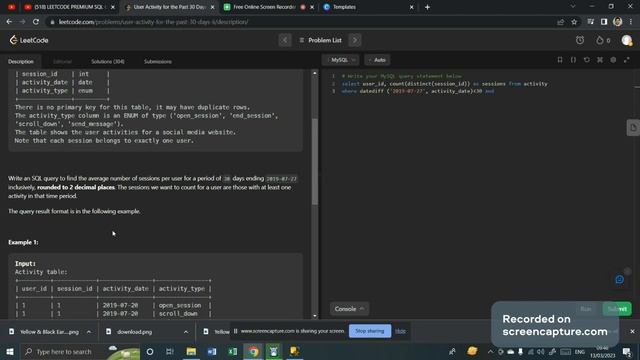Screen dimensions: 640x360
Task: Go to the next problem arrow
Action: pyautogui.click(x=355, y=40)
